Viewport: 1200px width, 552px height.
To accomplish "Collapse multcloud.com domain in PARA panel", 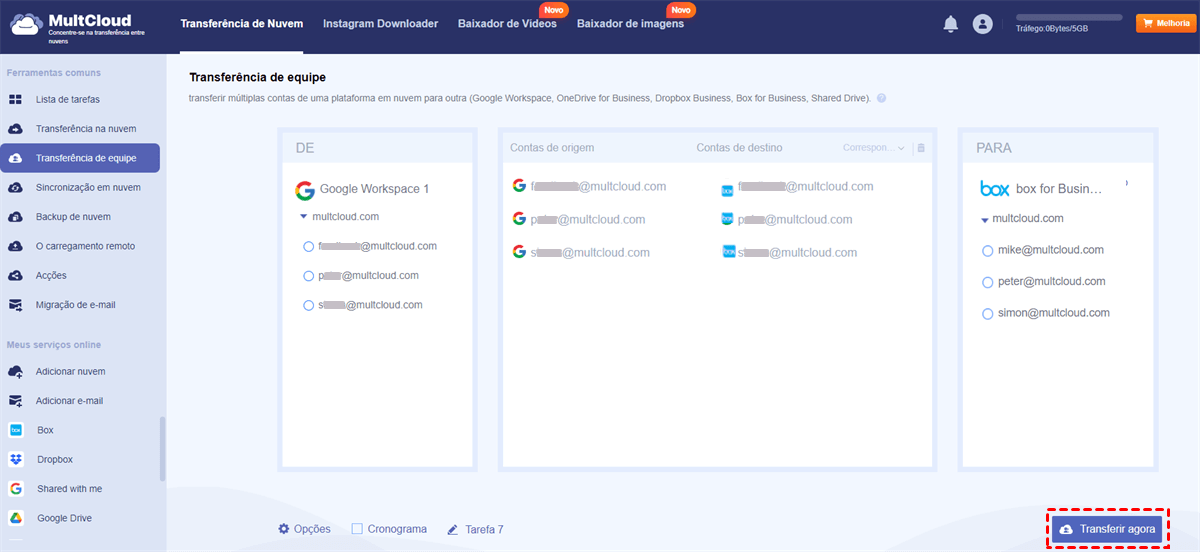I will 984,219.
